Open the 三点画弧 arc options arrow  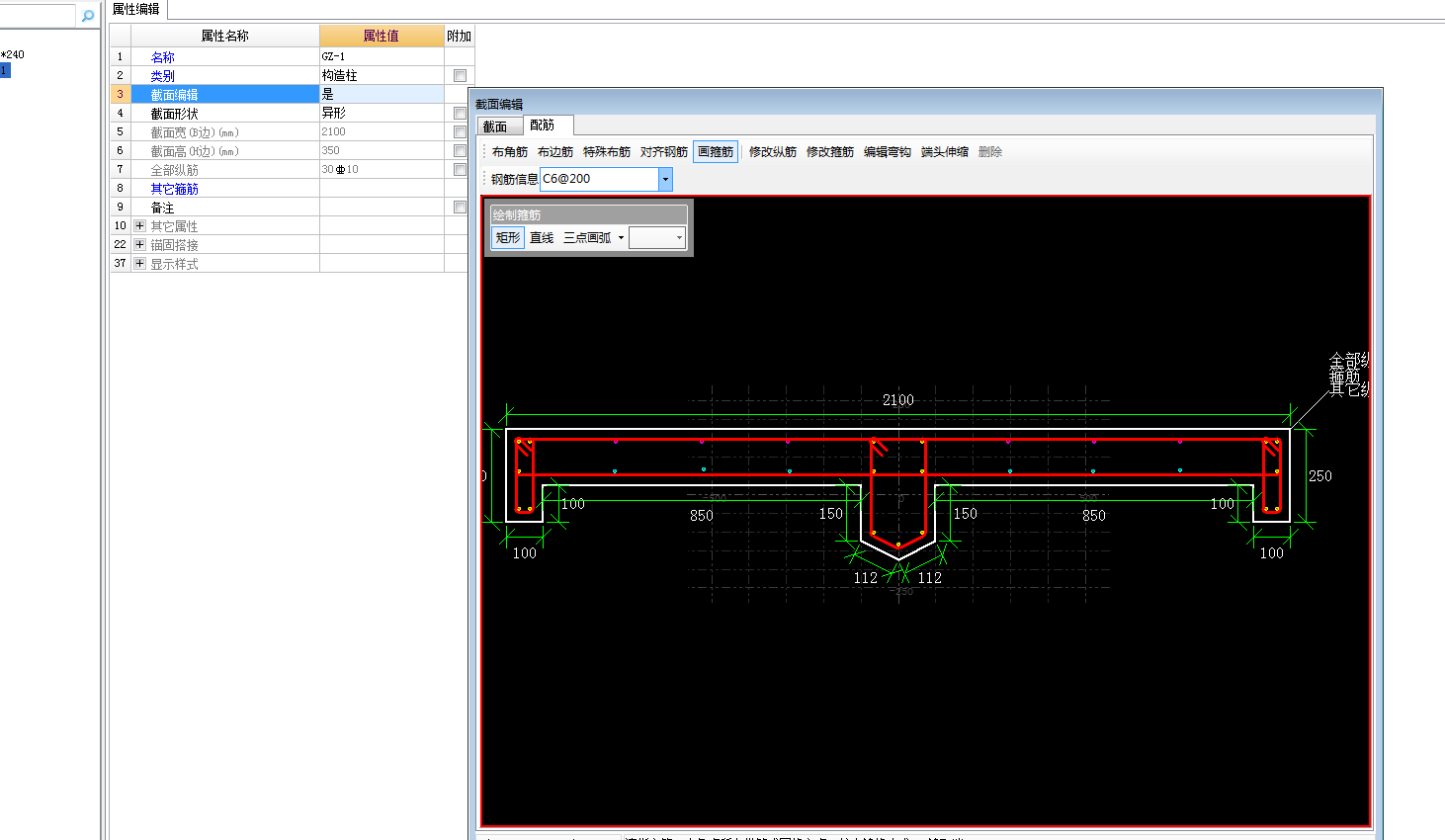(x=621, y=238)
